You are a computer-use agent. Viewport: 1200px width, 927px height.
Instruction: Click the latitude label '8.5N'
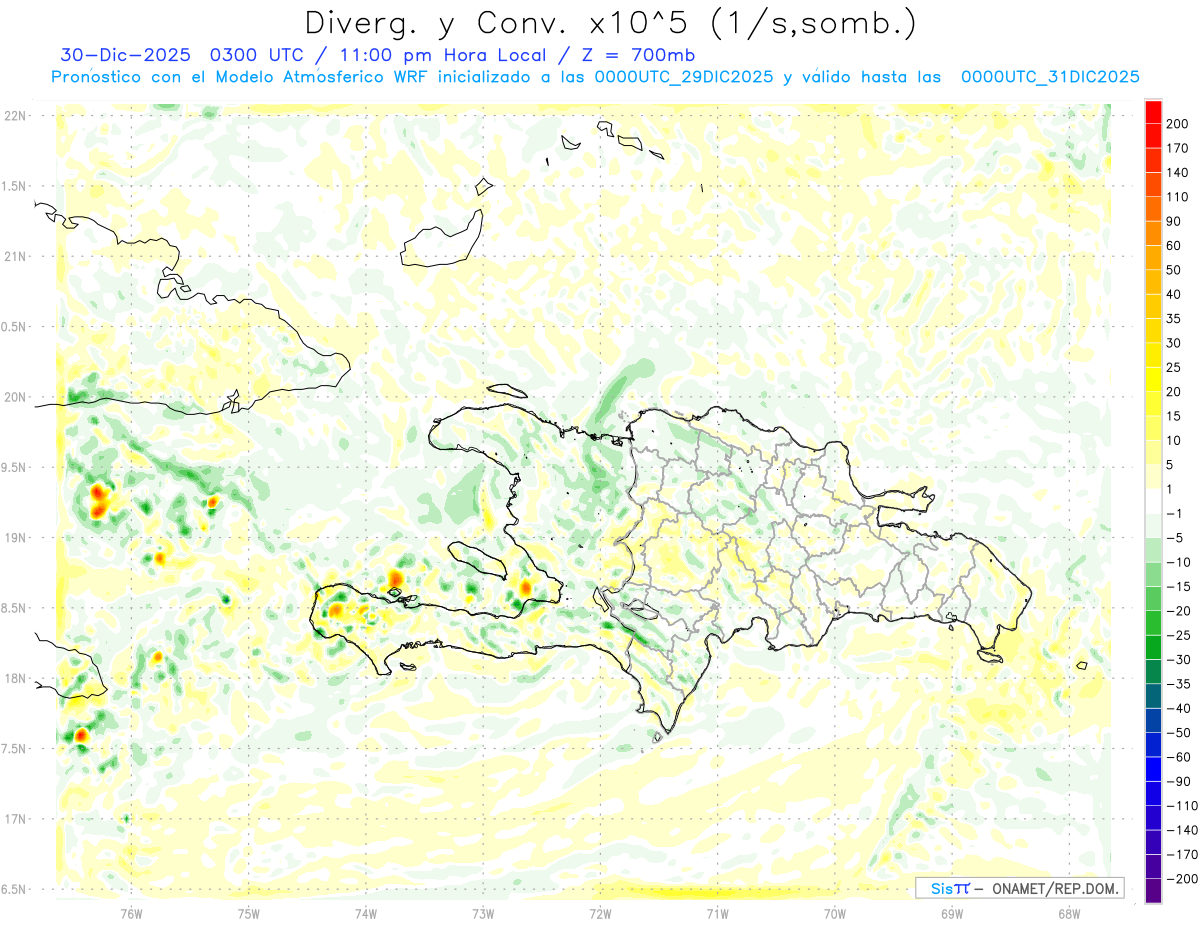point(15,608)
